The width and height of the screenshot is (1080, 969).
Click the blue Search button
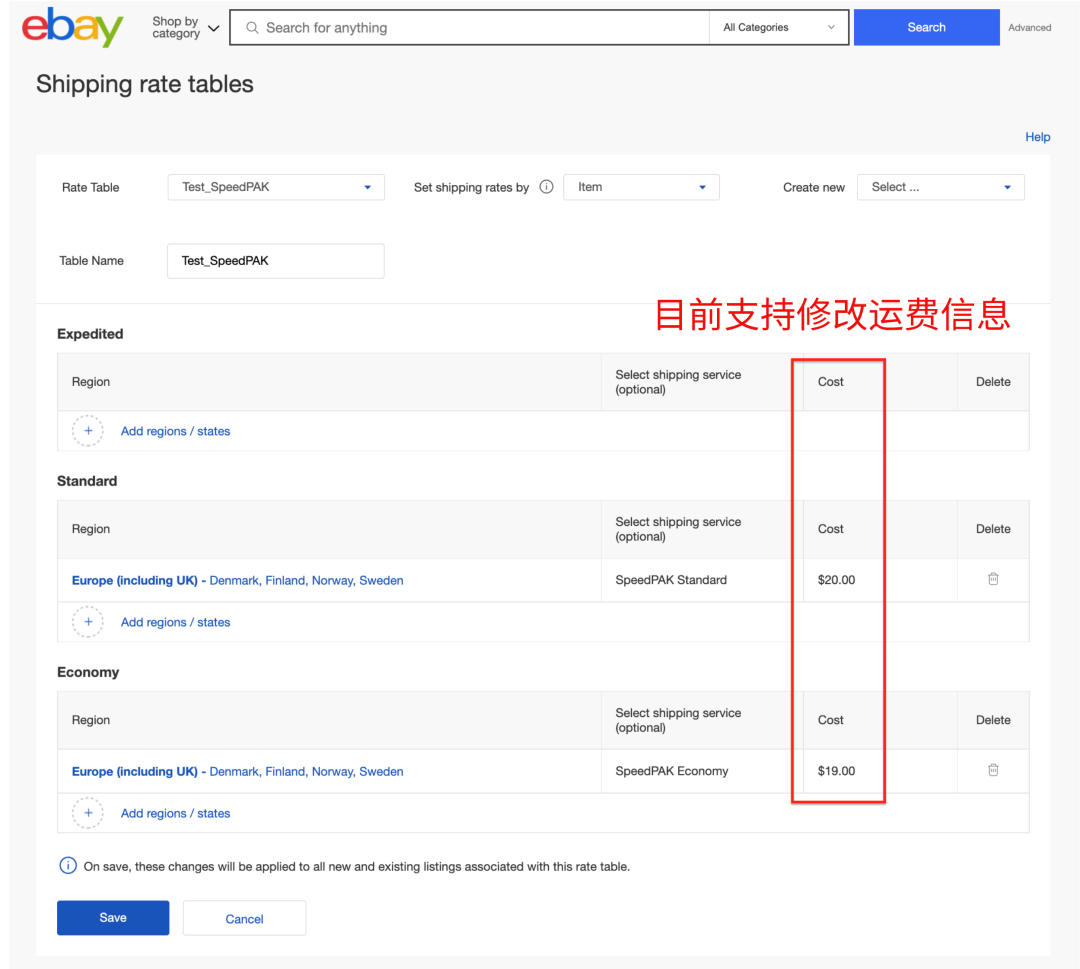(926, 28)
